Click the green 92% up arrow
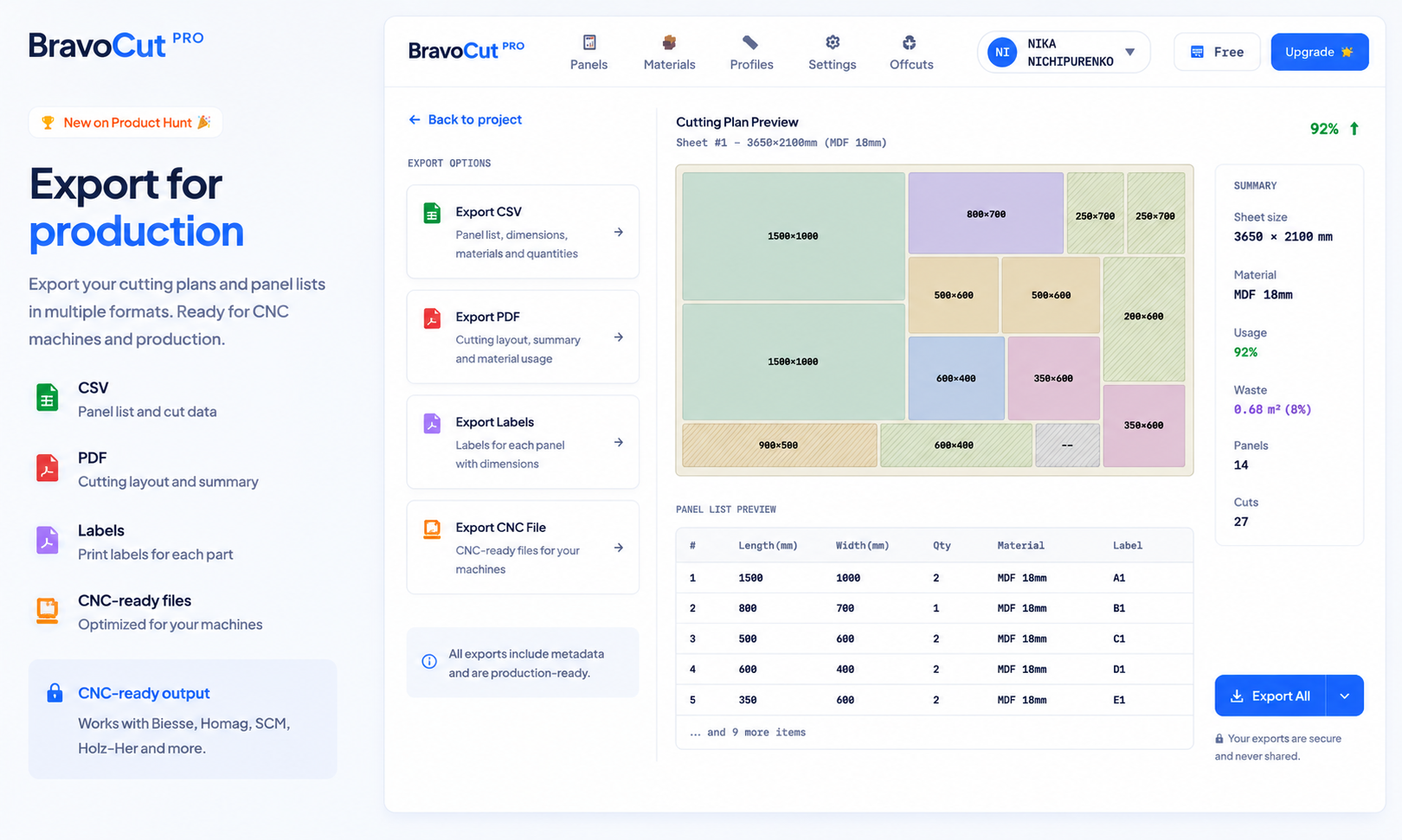The image size is (1402, 840). point(1354,128)
